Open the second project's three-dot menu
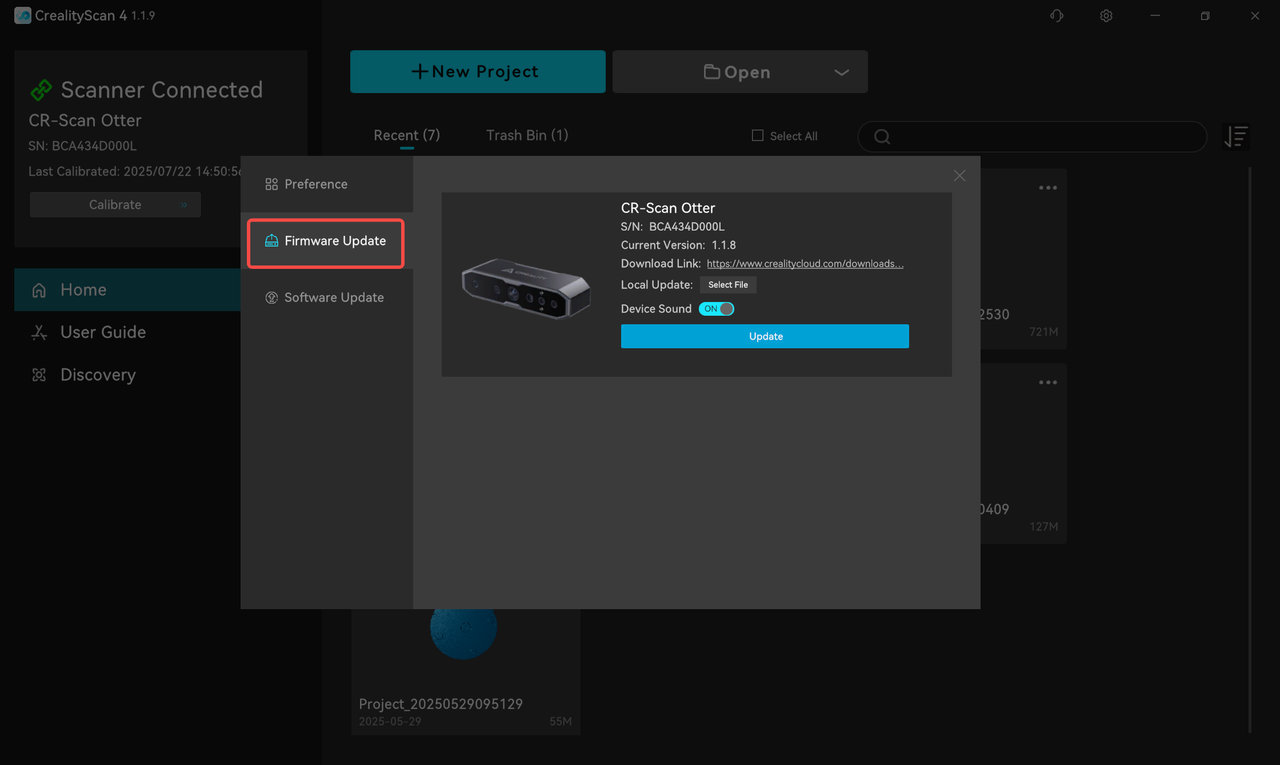 click(1047, 383)
